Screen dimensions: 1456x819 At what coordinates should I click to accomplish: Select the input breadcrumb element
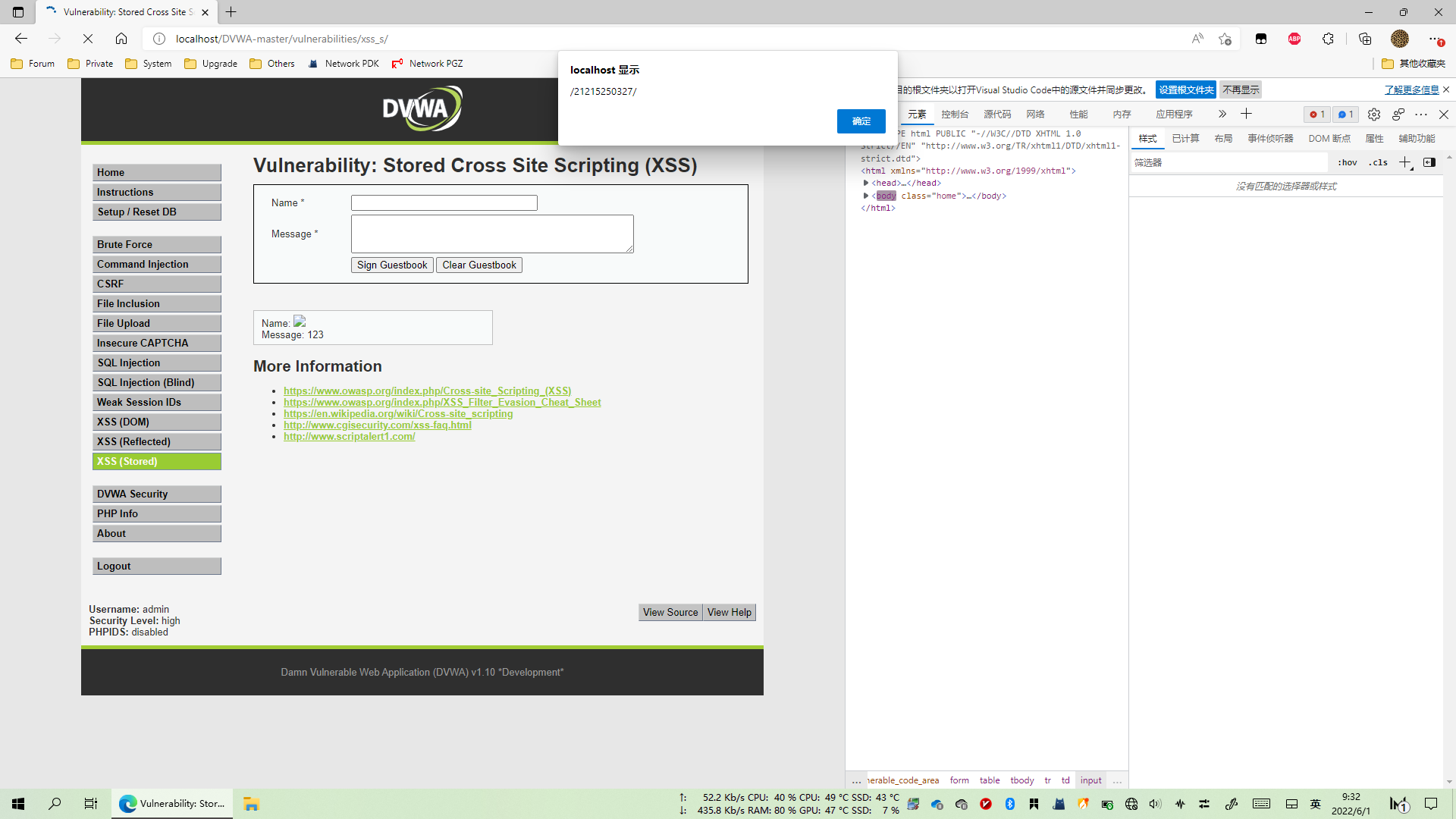[x=1090, y=780]
